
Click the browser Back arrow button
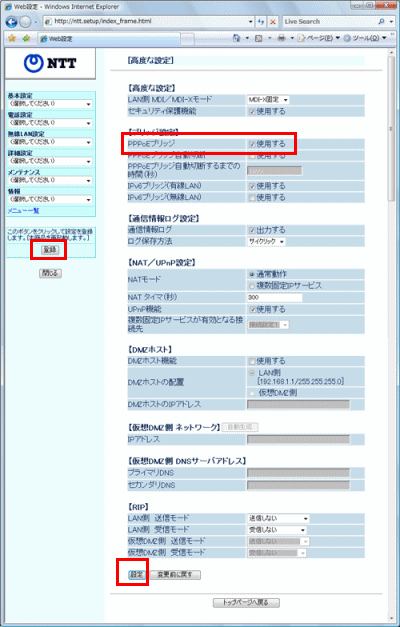[11, 22]
